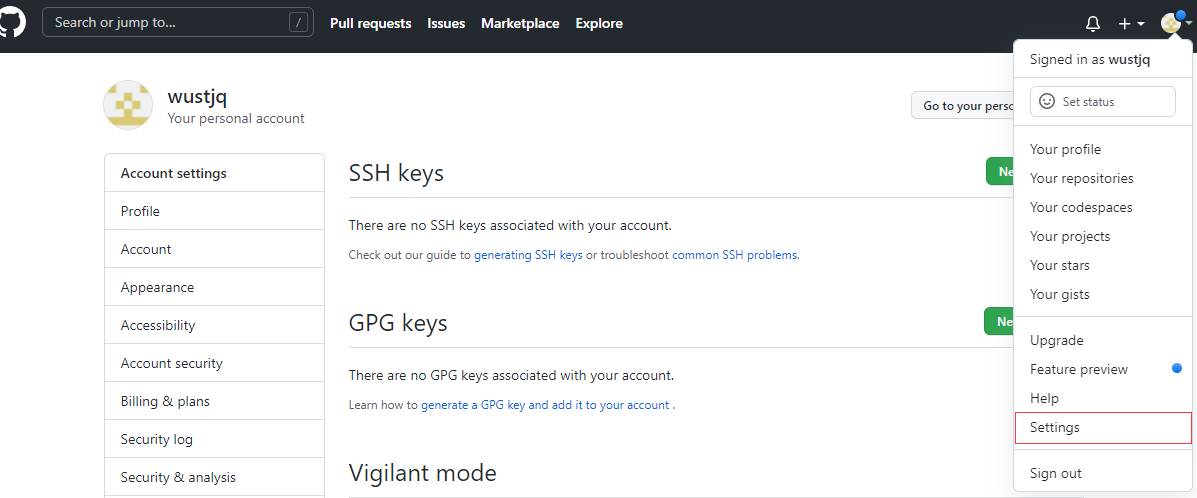Viewport: 1197px width, 498px height.
Task: Go to Marketplace in top navigation
Action: pos(520,23)
